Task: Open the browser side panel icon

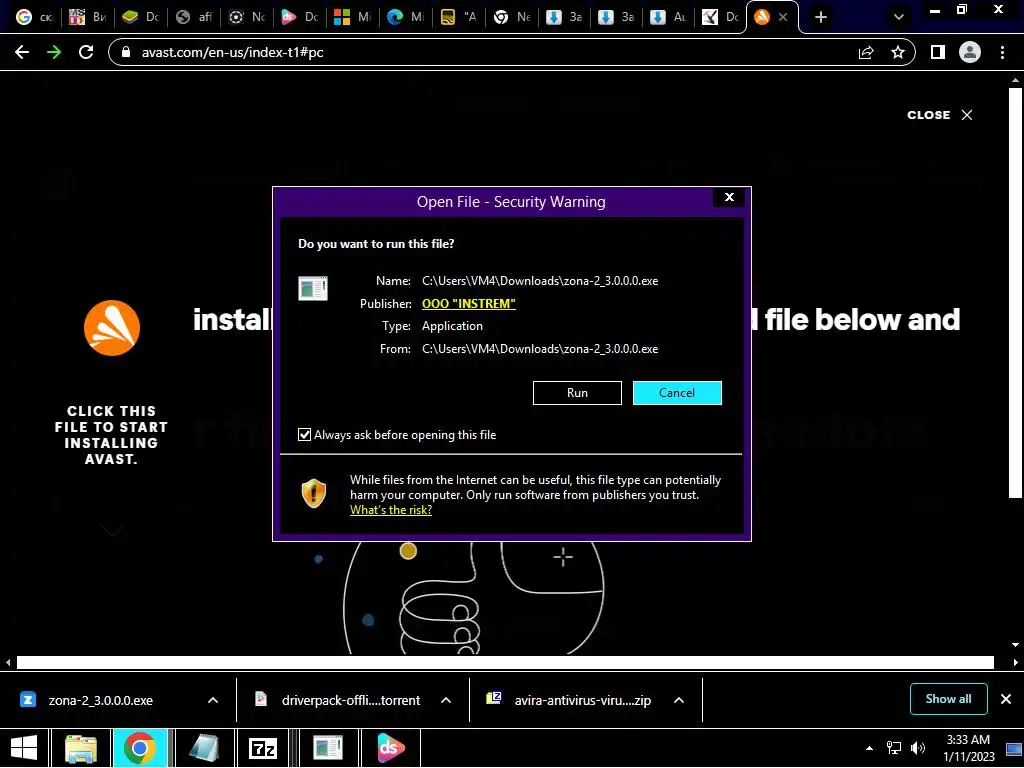Action: (938, 52)
